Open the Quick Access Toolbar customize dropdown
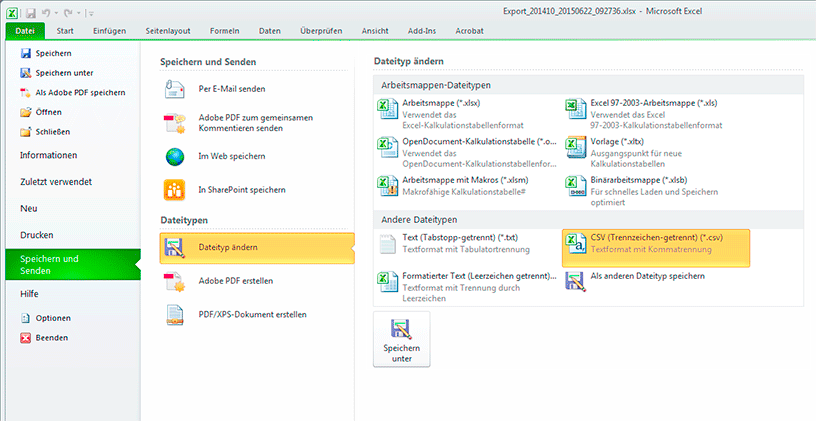Viewport: 816px width, 421px height. tap(91, 12)
